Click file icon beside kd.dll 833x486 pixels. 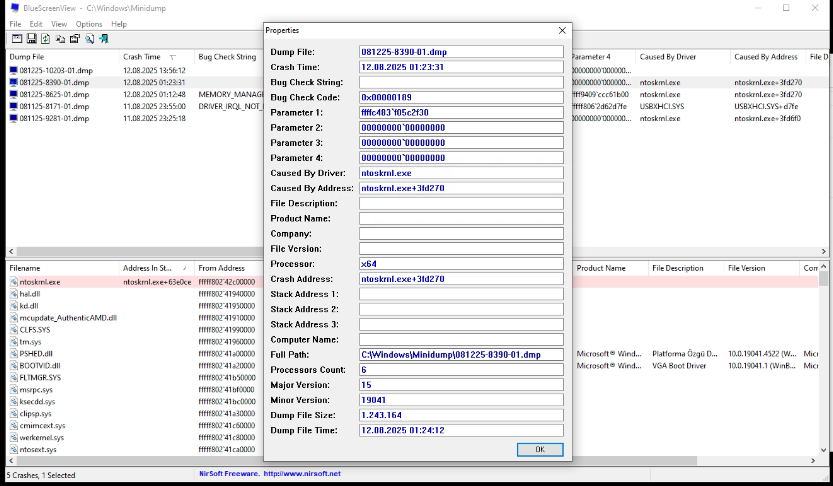coord(14,306)
